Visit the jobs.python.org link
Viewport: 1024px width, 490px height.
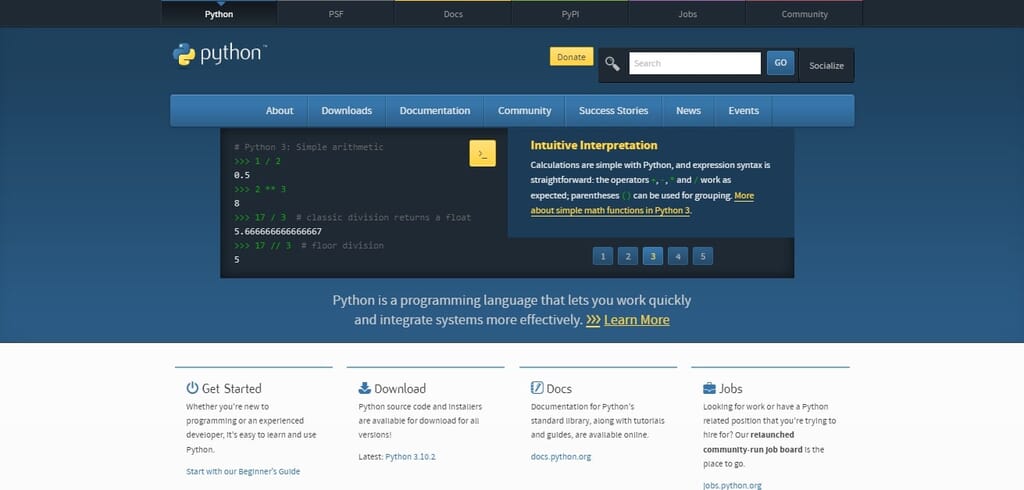[732, 485]
